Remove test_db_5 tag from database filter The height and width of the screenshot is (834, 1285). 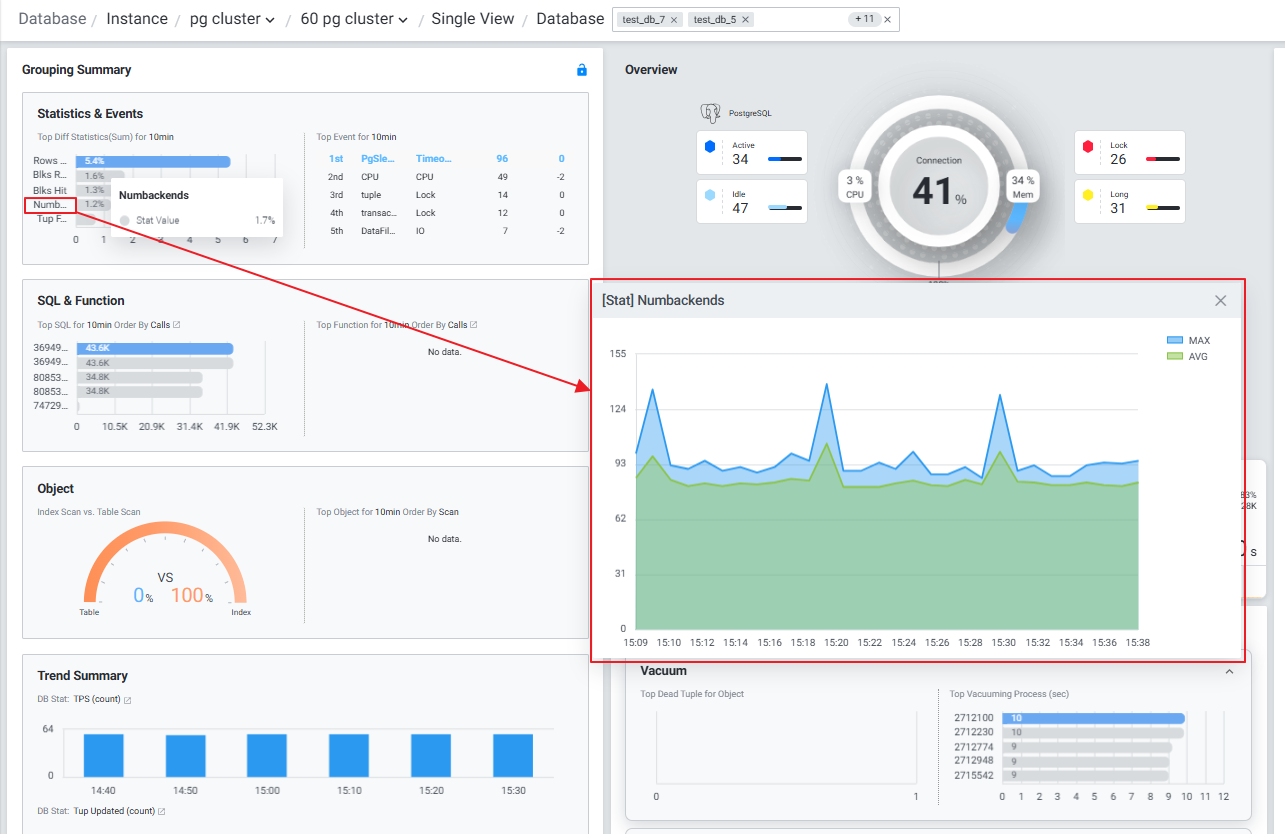click(745, 20)
